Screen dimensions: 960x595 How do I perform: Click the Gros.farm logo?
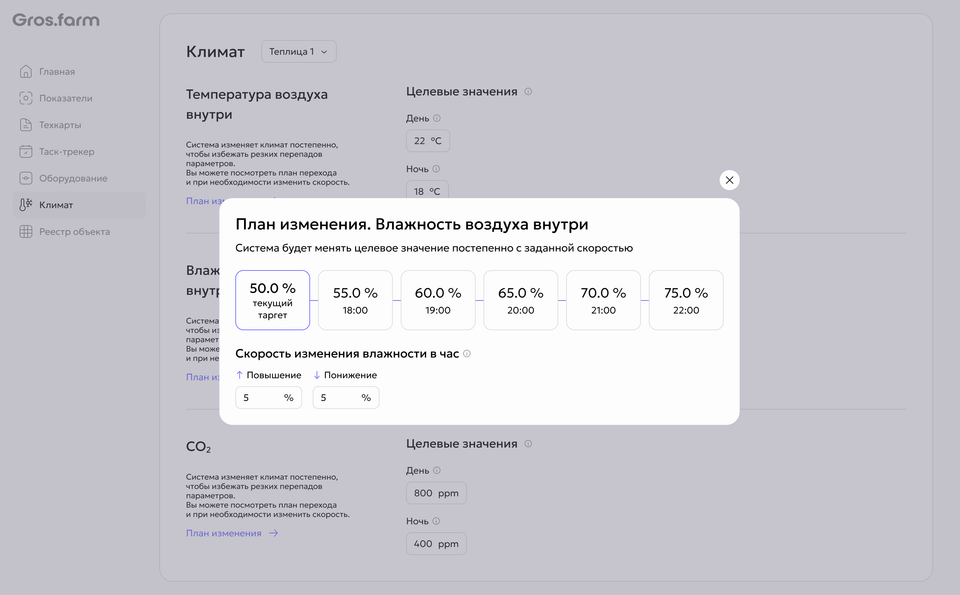point(56,20)
